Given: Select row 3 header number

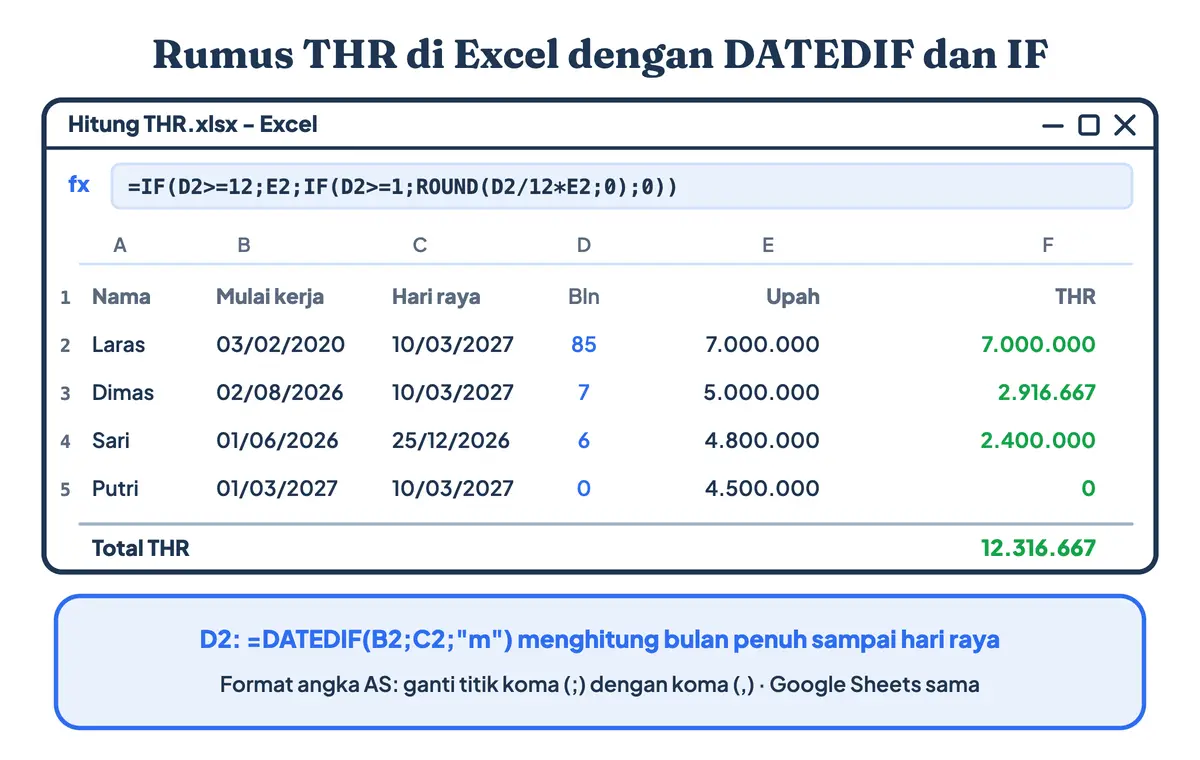Looking at the screenshot, I should pyautogui.click(x=65, y=393).
